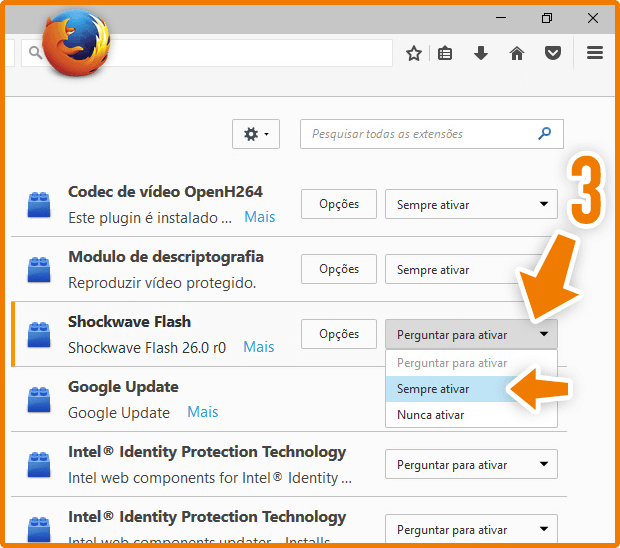
Task: Expand Sempre ativar dropdown for OpenH264 codec
Action: click(x=471, y=204)
